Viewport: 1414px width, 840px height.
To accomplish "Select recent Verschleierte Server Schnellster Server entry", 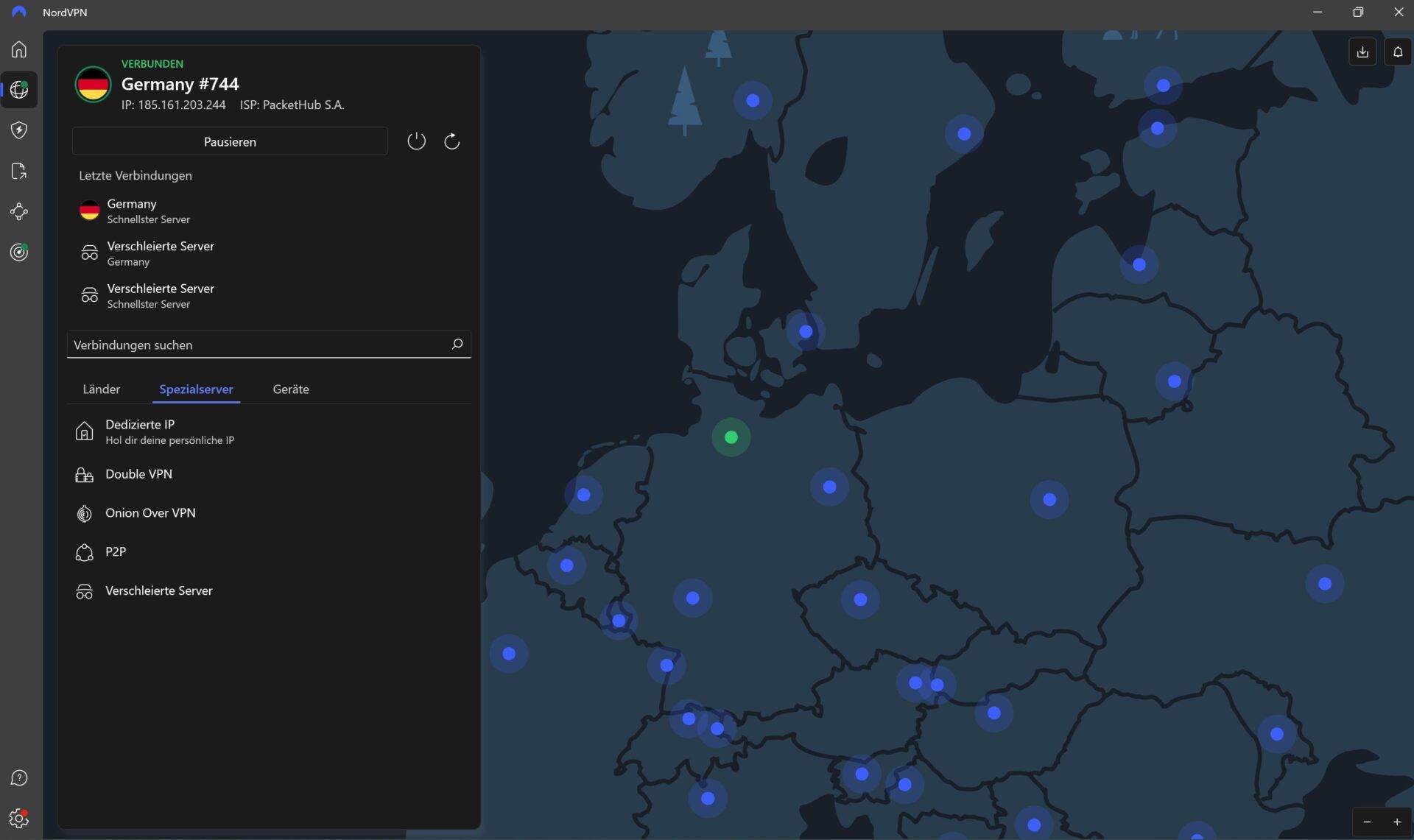I will [x=269, y=295].
